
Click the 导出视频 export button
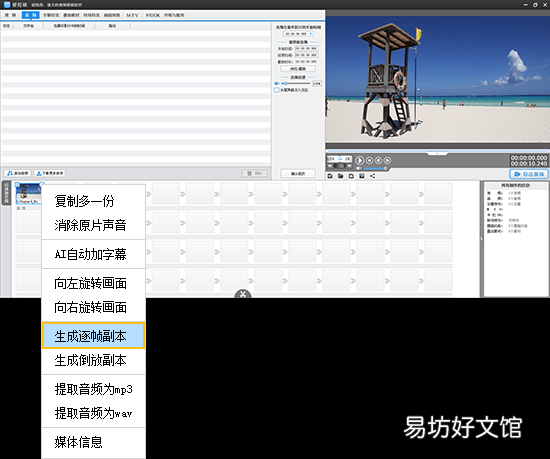point(529,174)
